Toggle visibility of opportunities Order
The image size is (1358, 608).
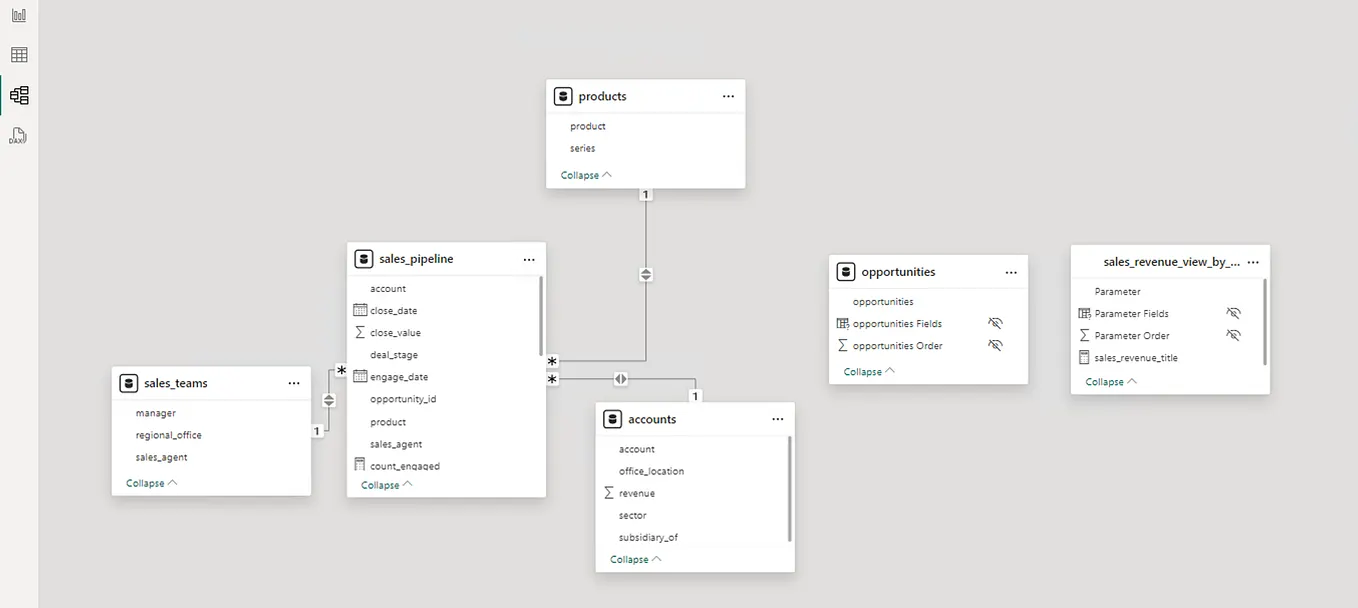pyautogui.click(x=996, y=345)
